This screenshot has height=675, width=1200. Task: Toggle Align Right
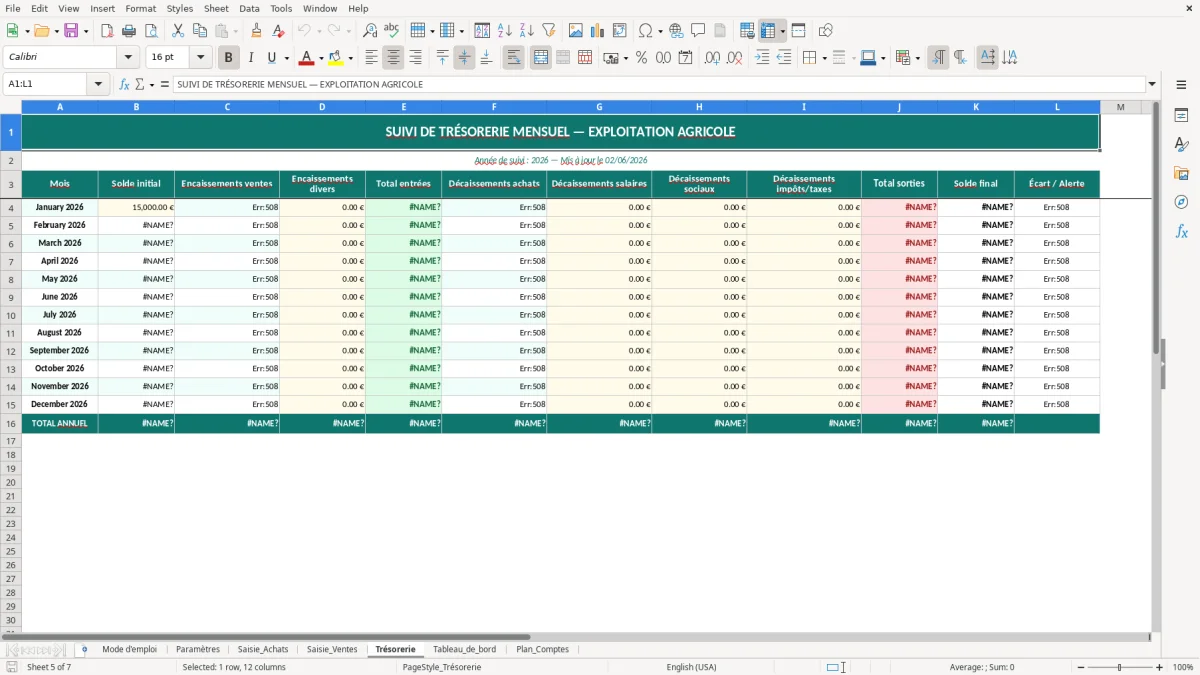pos(415,58)
